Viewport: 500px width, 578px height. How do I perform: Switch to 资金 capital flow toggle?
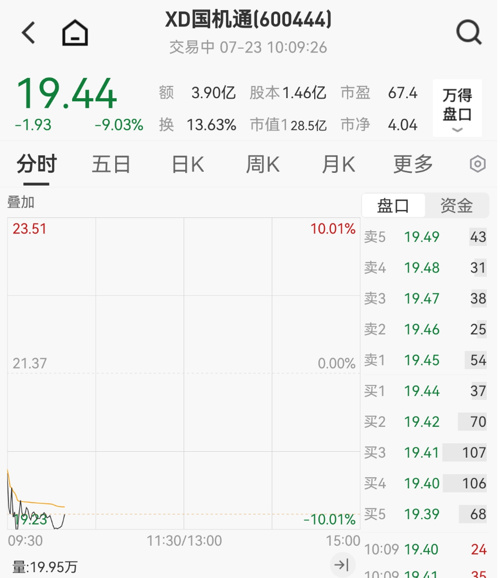[x=456, y=205]
